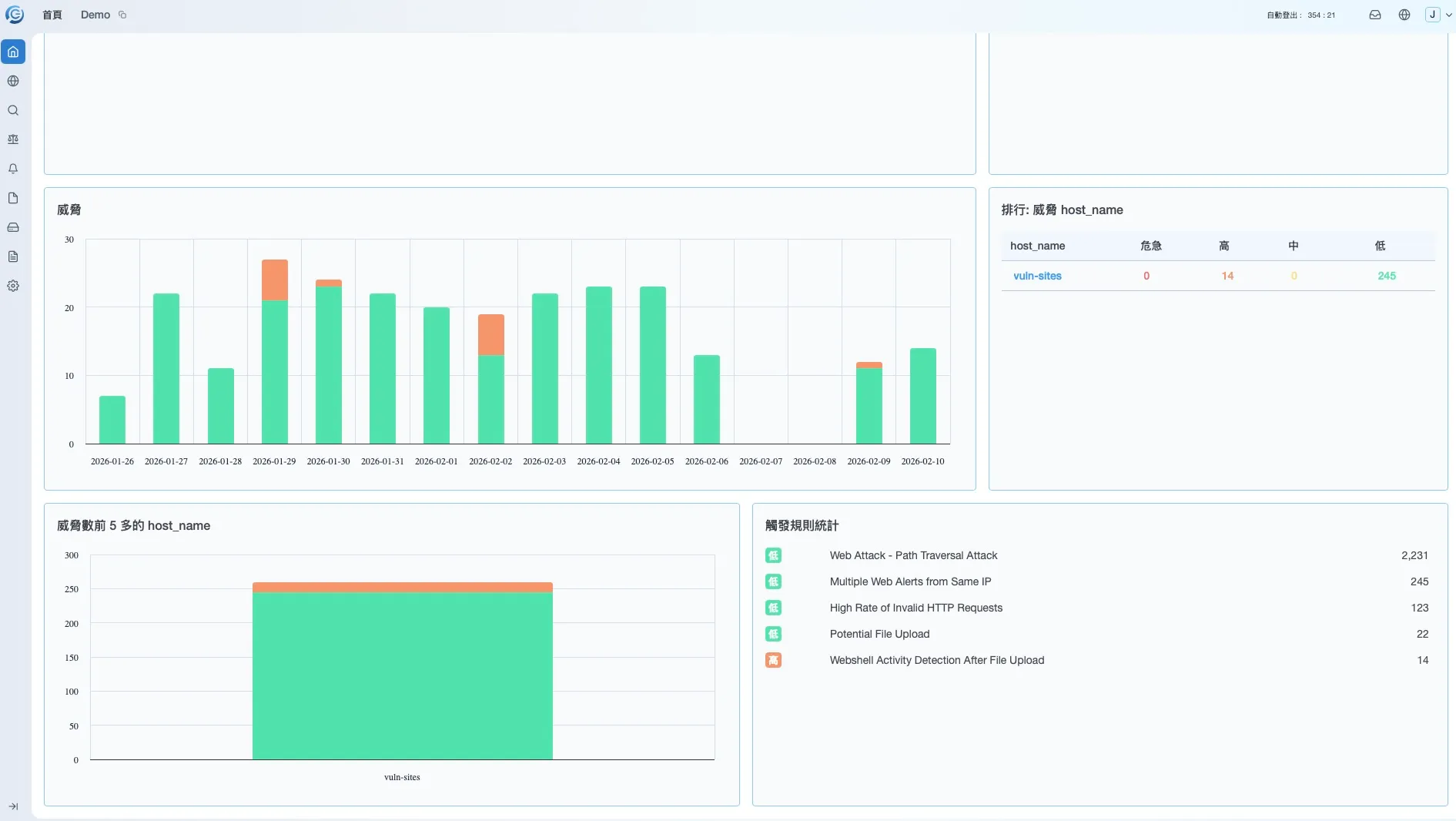Open the document file sidebar icon
The height and width of the screenshot is (821, 1456).
13,198
